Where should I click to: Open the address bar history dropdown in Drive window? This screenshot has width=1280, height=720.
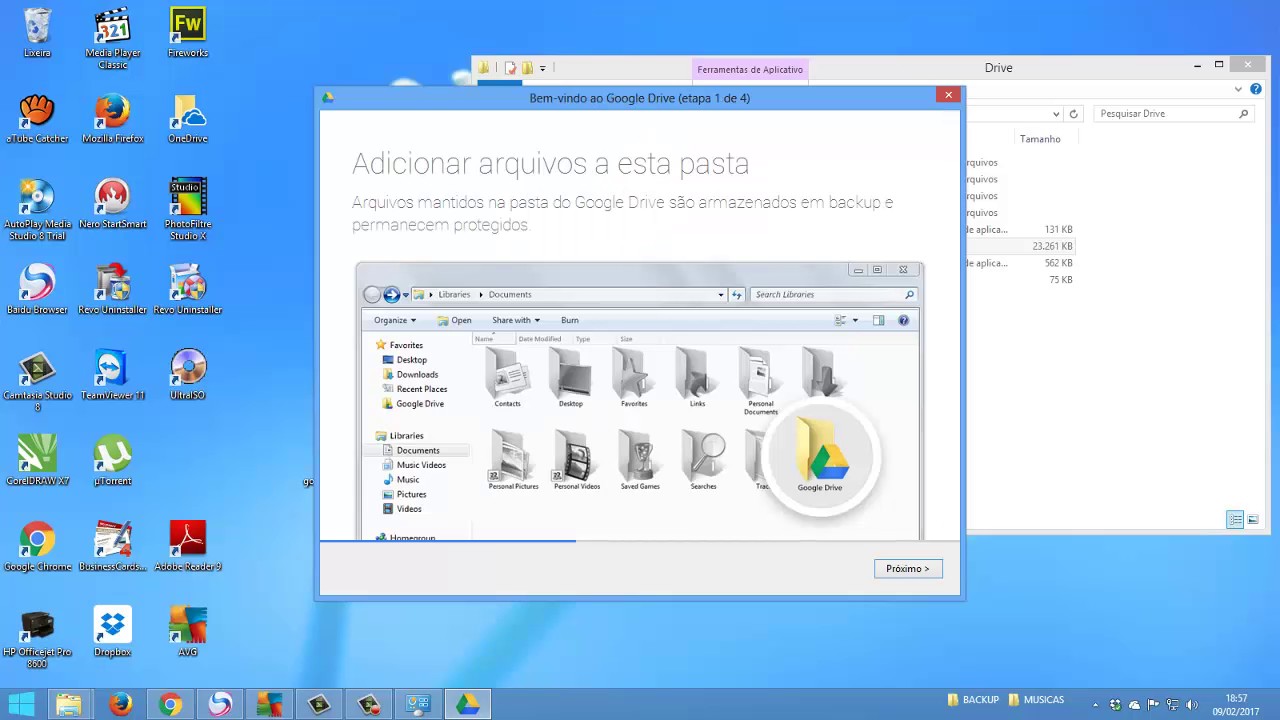tap(1056, 114)
